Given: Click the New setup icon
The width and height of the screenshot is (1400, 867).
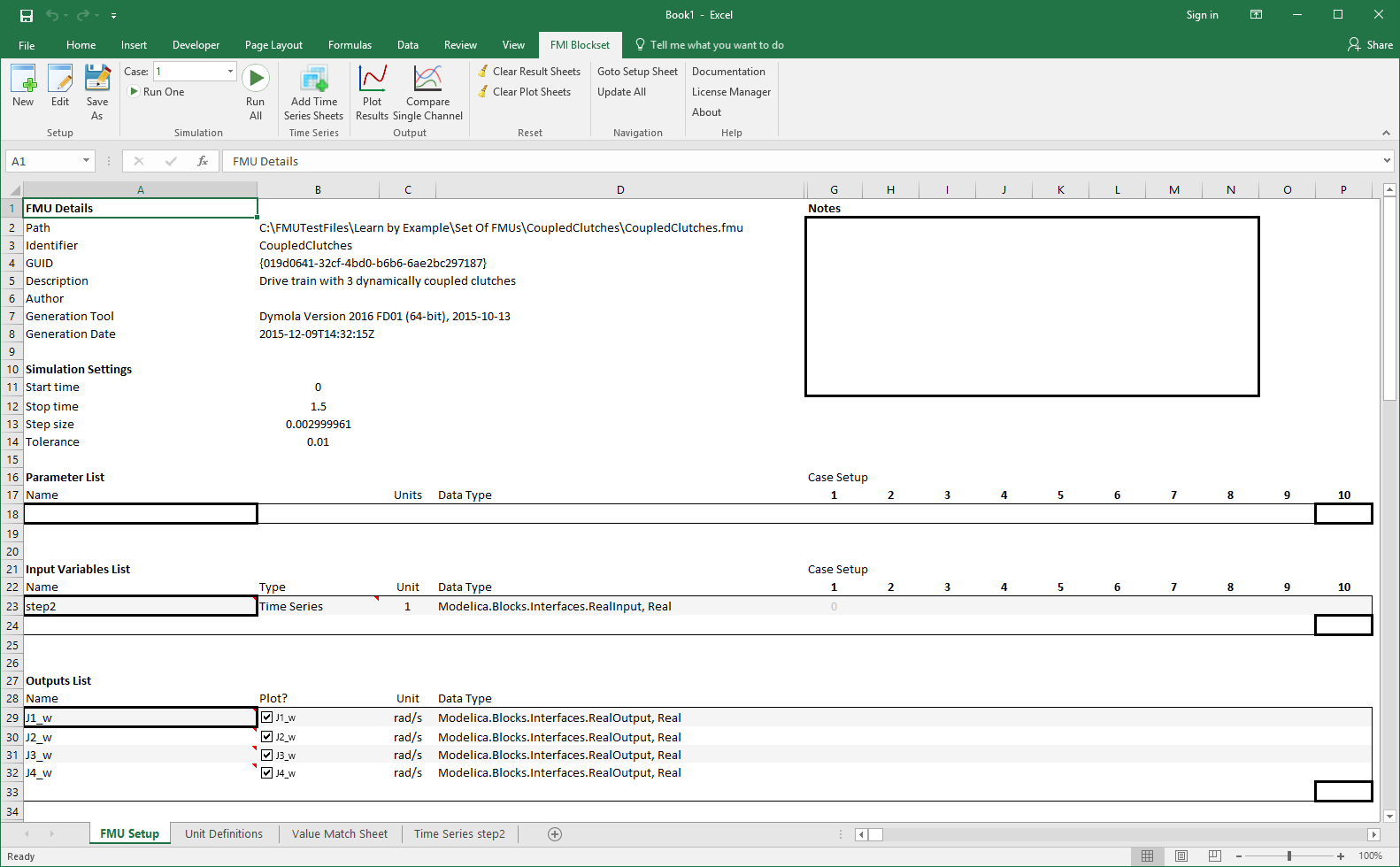Looking at the screenshot, I should [24, 79].
